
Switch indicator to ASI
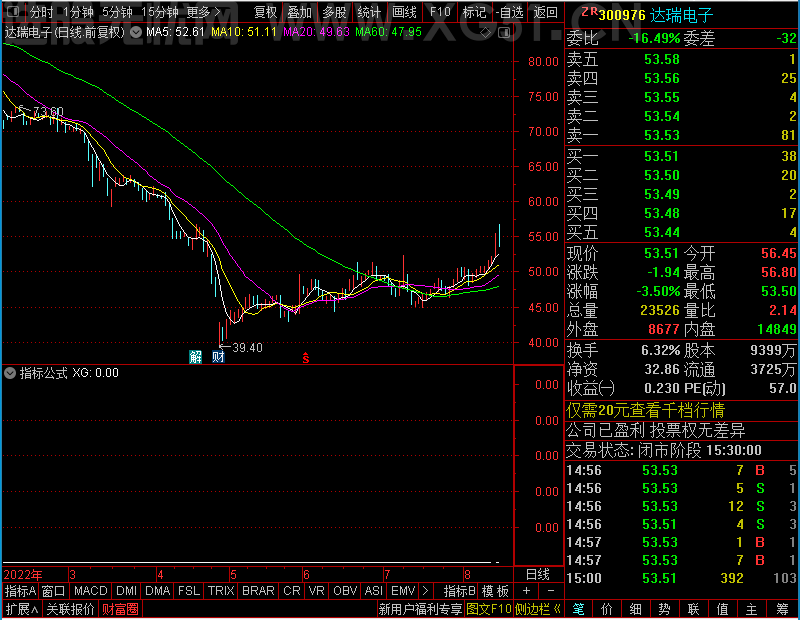coord(373,591)
